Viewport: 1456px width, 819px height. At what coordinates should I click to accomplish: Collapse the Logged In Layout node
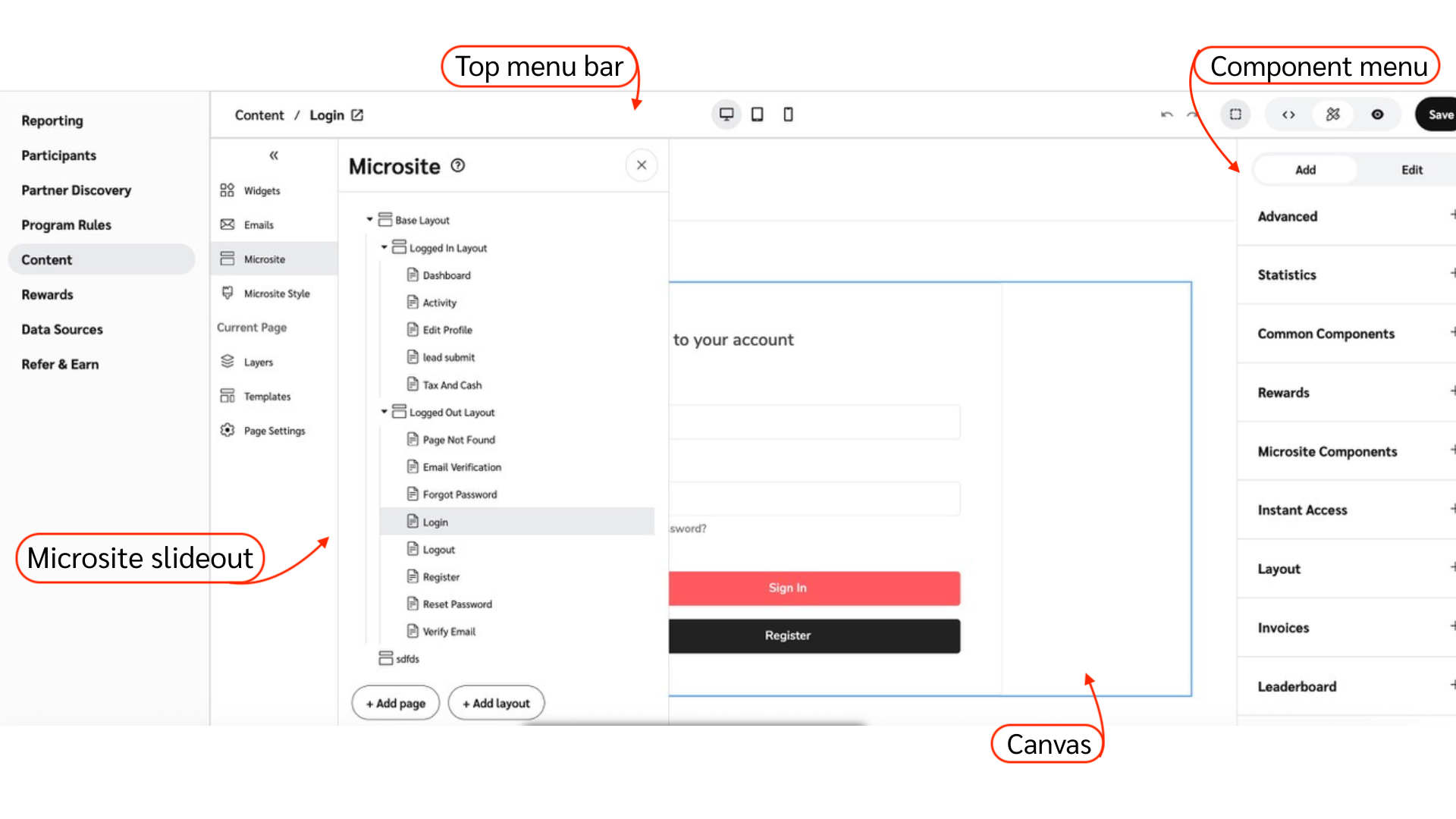click(x=384, y=247)
